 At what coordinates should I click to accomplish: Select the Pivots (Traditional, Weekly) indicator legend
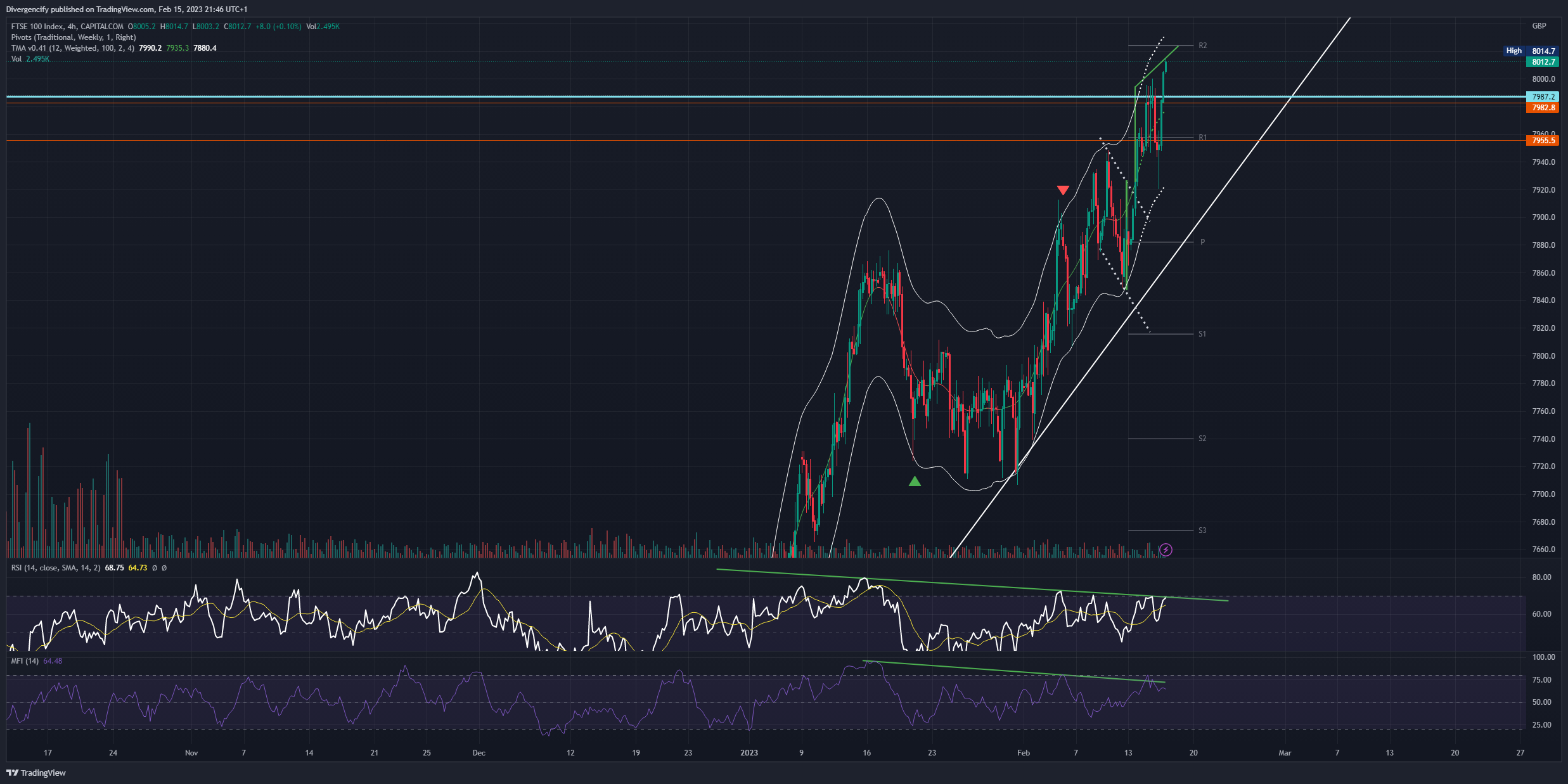74,37
